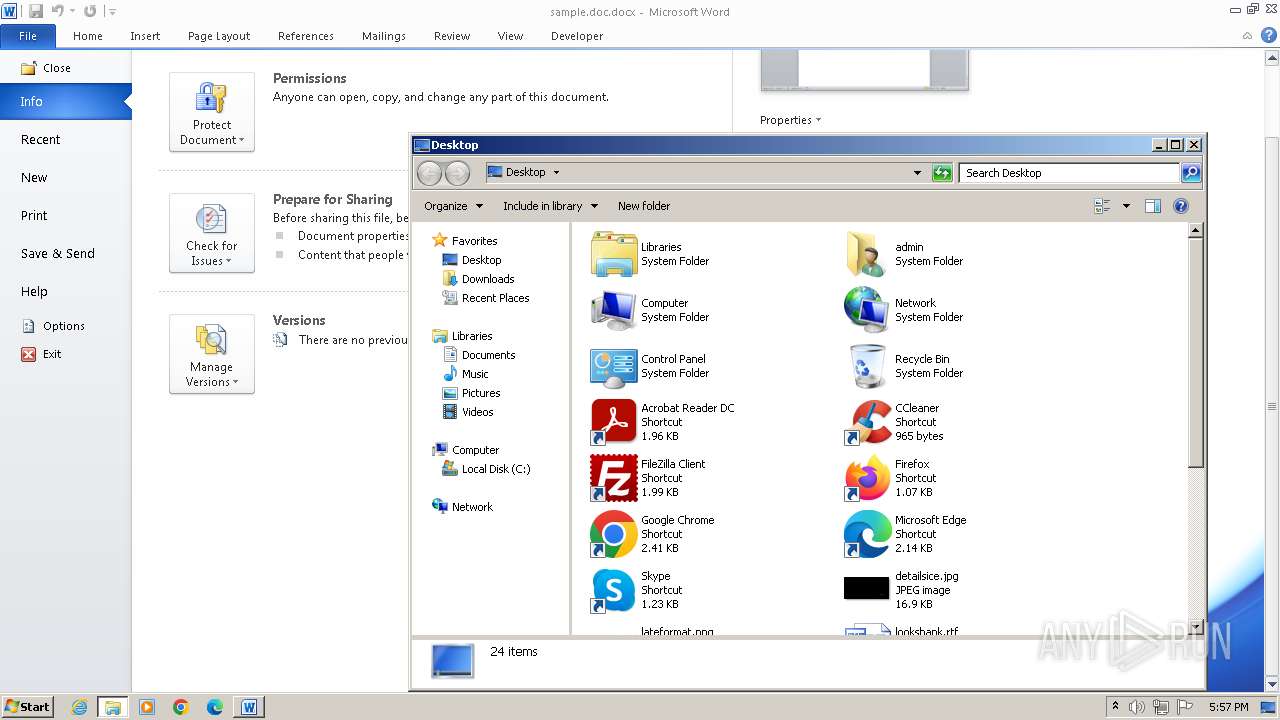Open the Protect Document button
This screenshot has width=1280, height=720.
point(212,112)
